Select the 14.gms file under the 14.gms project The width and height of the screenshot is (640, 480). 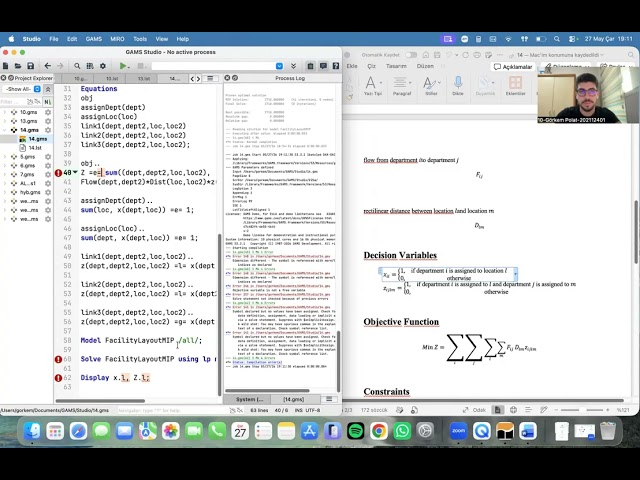tap(37, 139)
